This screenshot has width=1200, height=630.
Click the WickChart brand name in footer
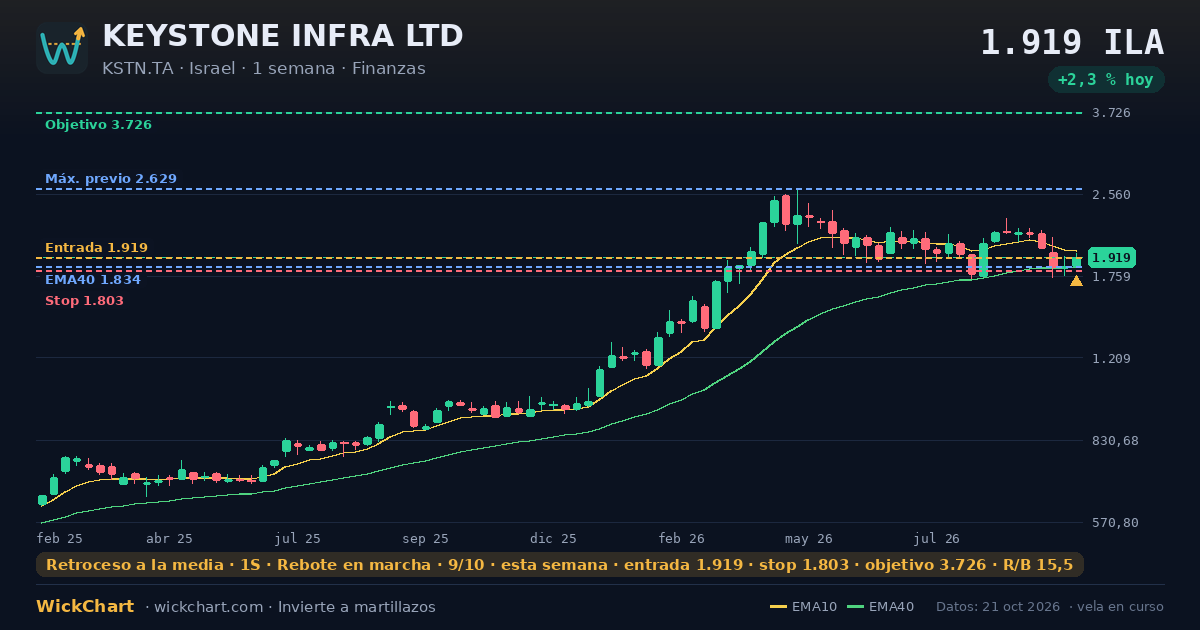(85, 607)
